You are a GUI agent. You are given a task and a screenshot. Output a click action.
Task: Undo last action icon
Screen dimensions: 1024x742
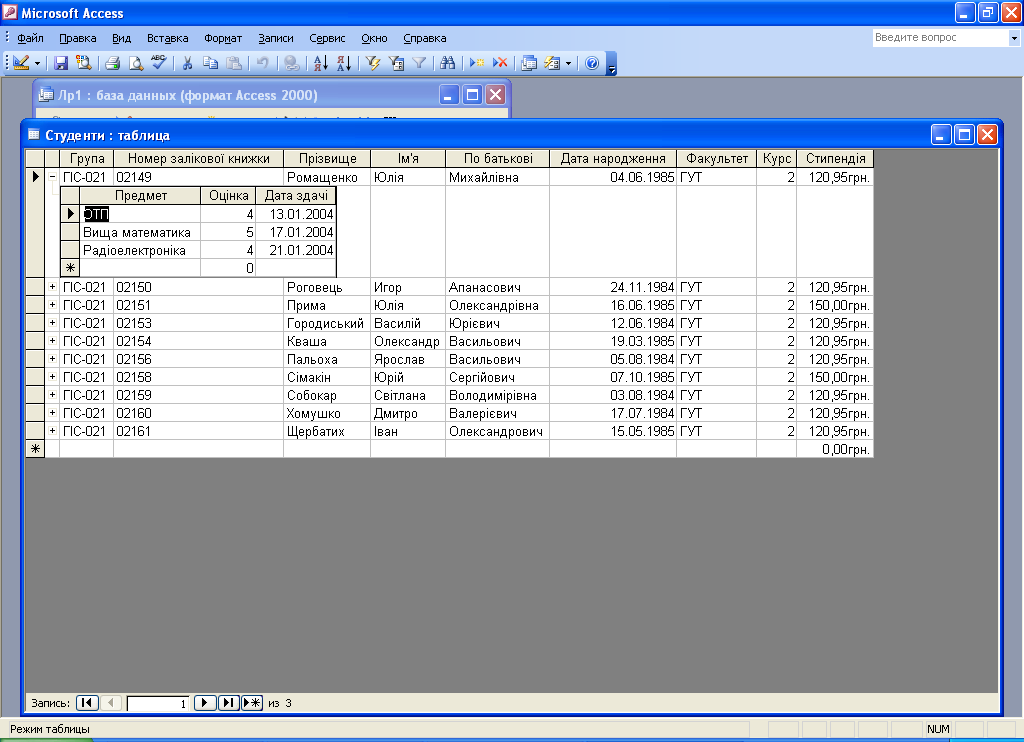pos(263,63)
